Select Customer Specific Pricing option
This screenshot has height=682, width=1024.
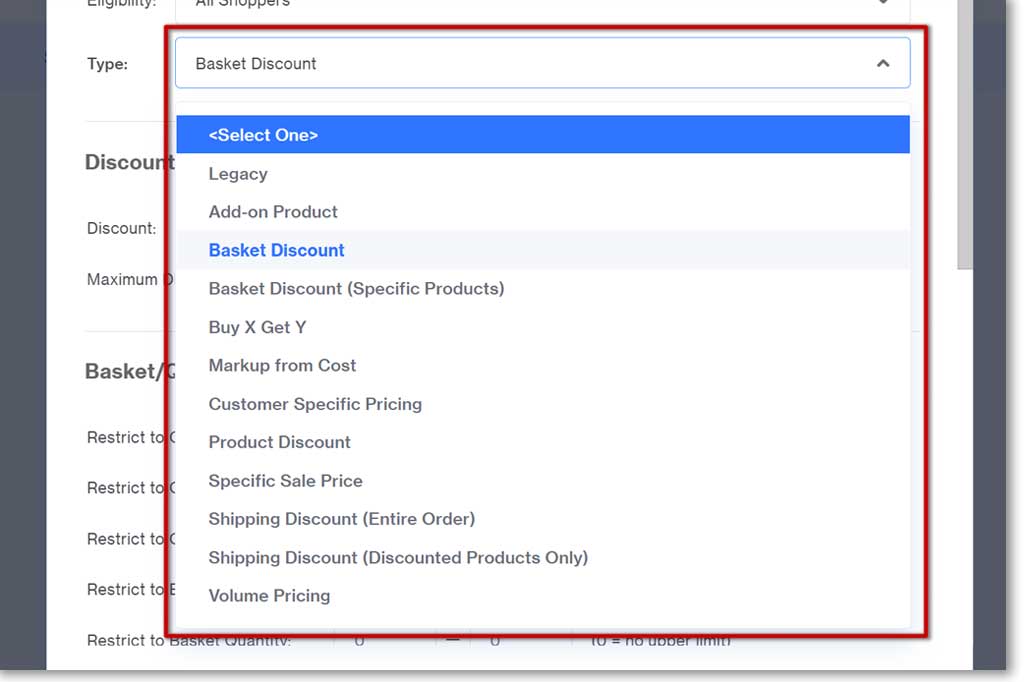[x=543, y=404]
